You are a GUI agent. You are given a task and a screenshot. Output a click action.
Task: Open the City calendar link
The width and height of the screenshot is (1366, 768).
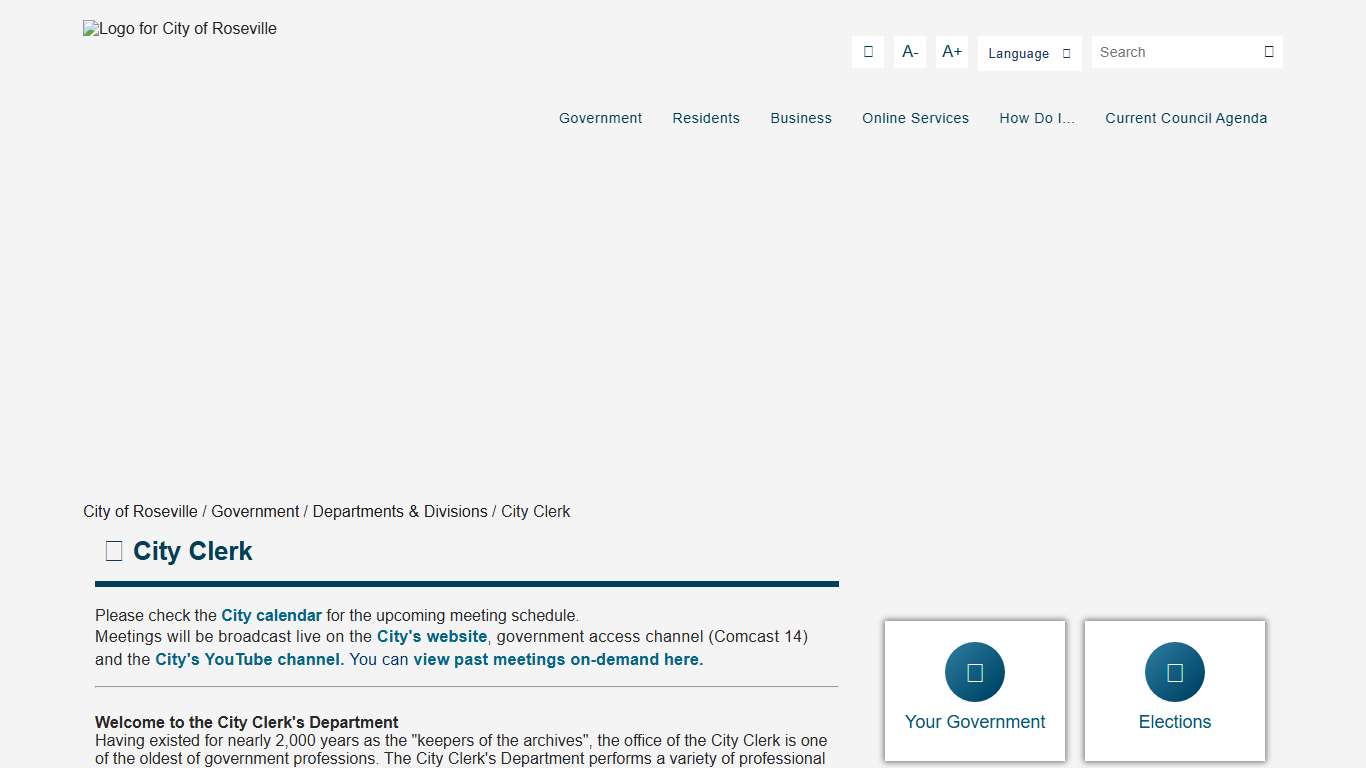pyautogui.click(x=271, y=615)
